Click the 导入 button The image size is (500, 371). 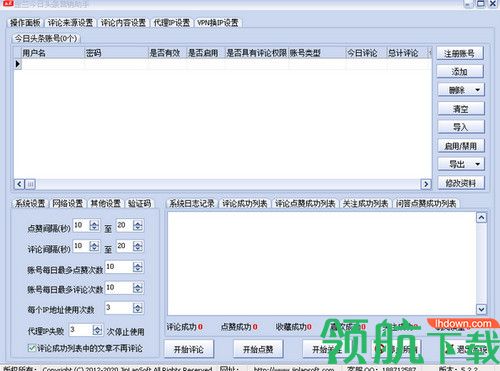tap(461, 127)
